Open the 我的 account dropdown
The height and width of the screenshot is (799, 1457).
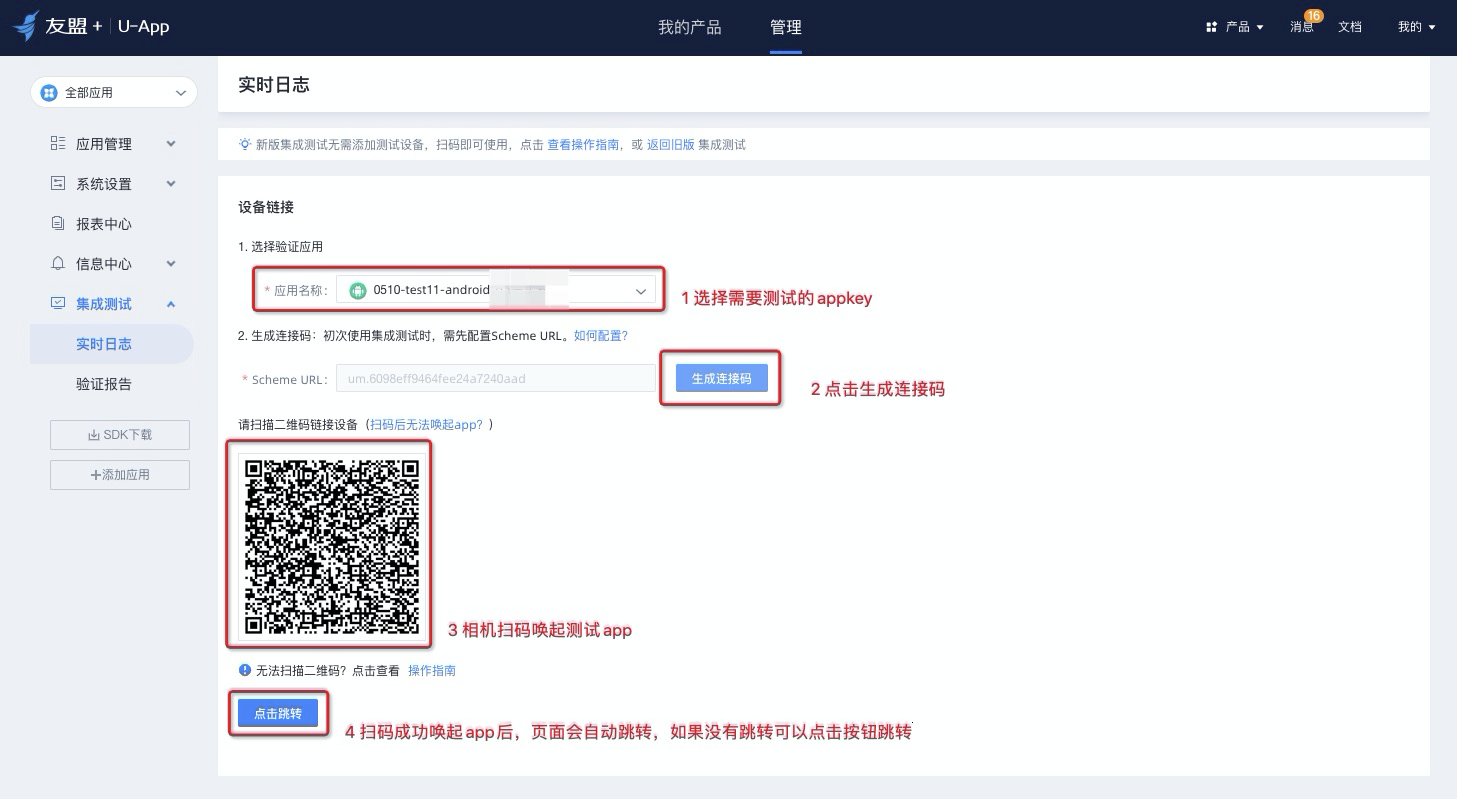[1417, 27]
